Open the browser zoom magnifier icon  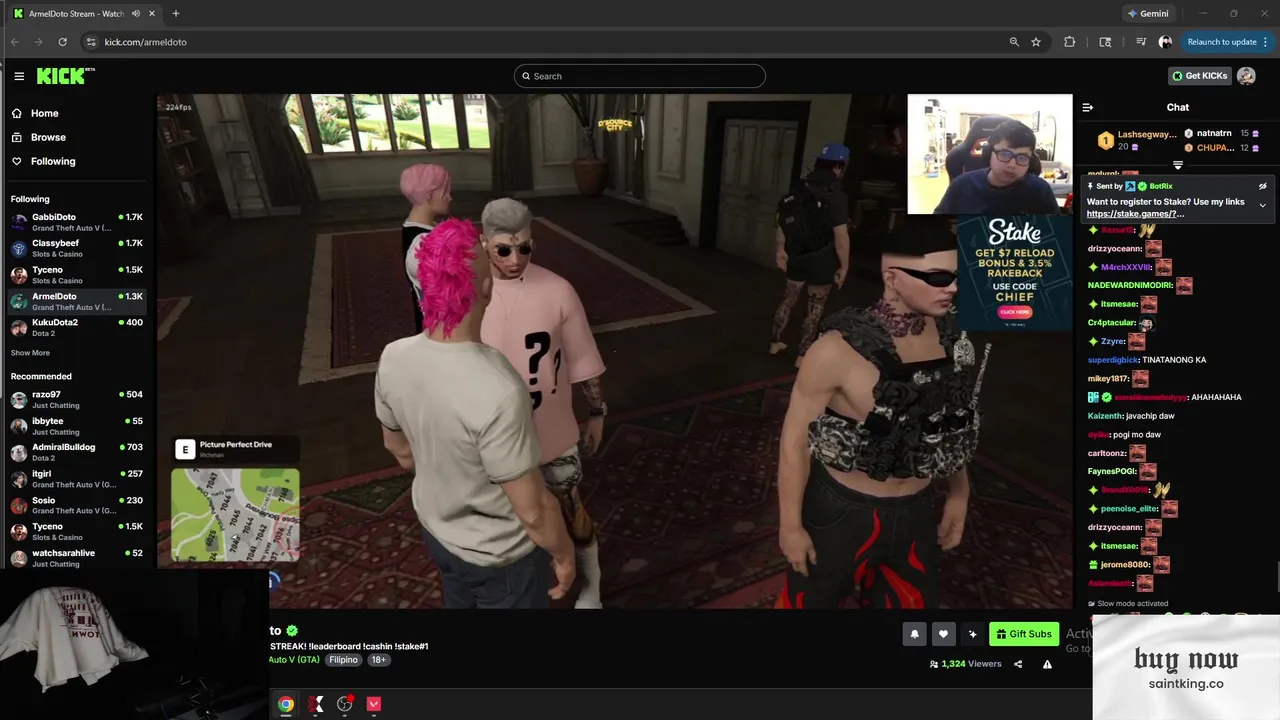[x=1014, y=42]
